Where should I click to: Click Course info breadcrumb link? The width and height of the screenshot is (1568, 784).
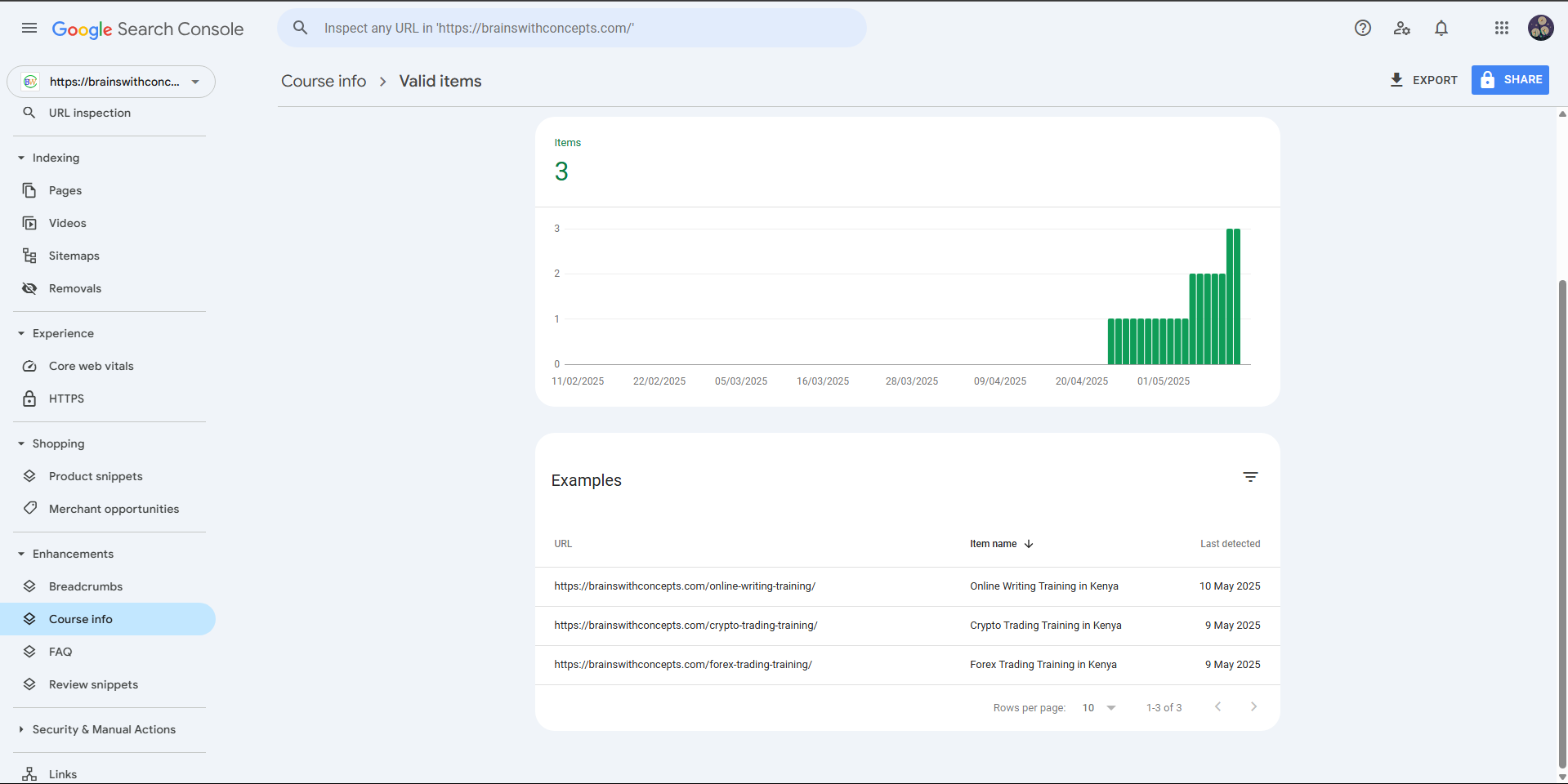(324, 81)
